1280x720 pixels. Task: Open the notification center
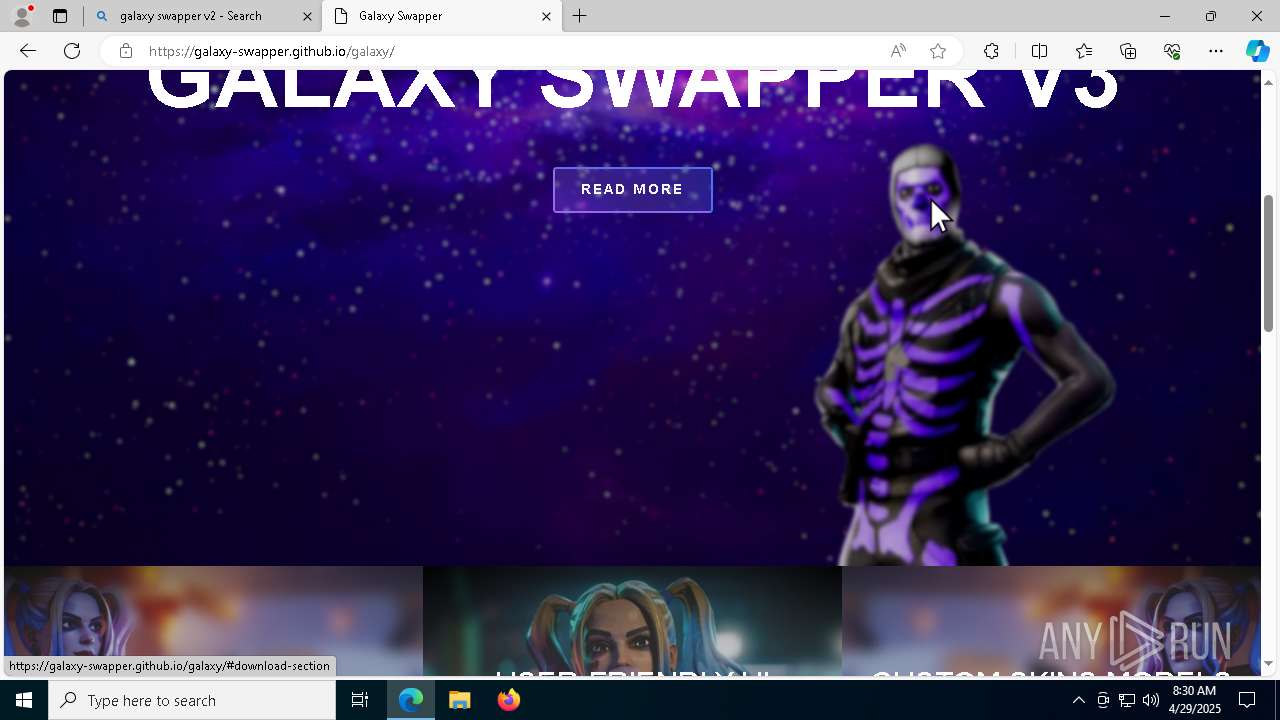tap(1247, 700)
